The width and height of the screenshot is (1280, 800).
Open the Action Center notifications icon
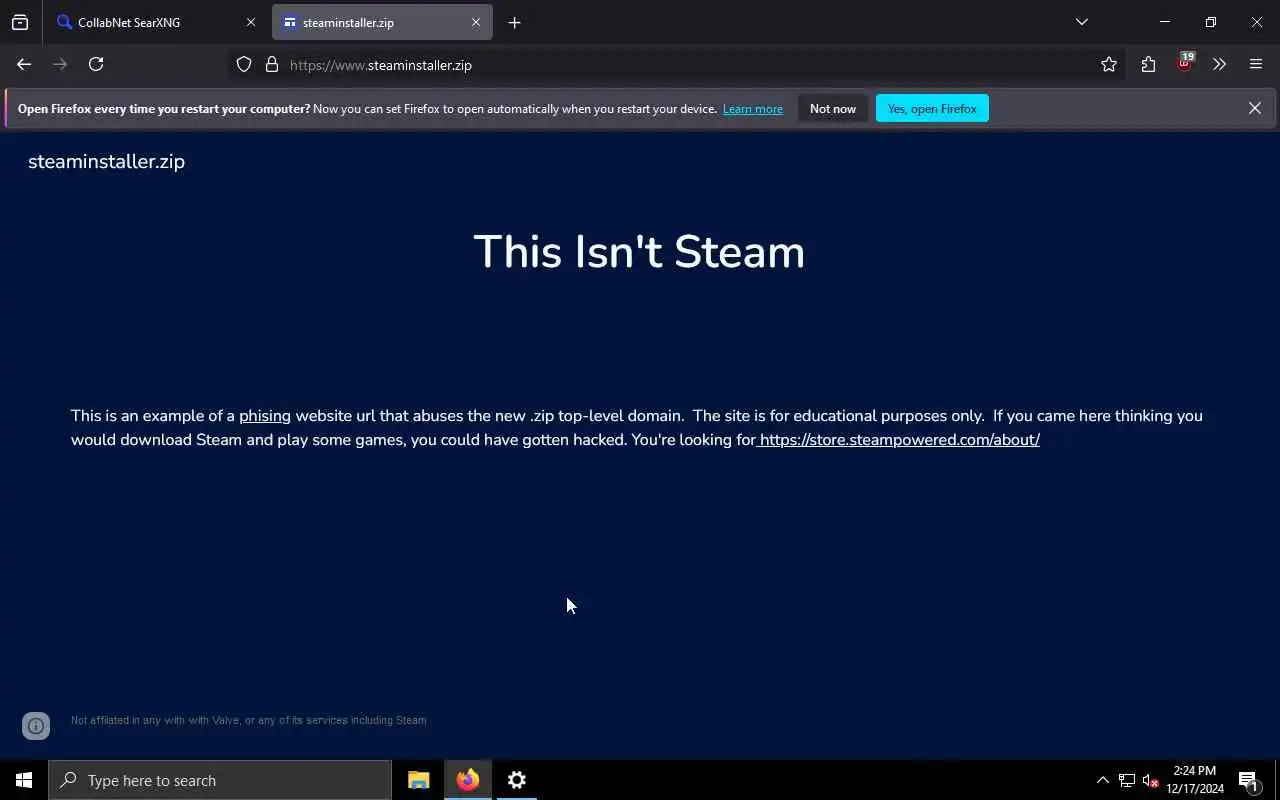tap(1249, 780)
